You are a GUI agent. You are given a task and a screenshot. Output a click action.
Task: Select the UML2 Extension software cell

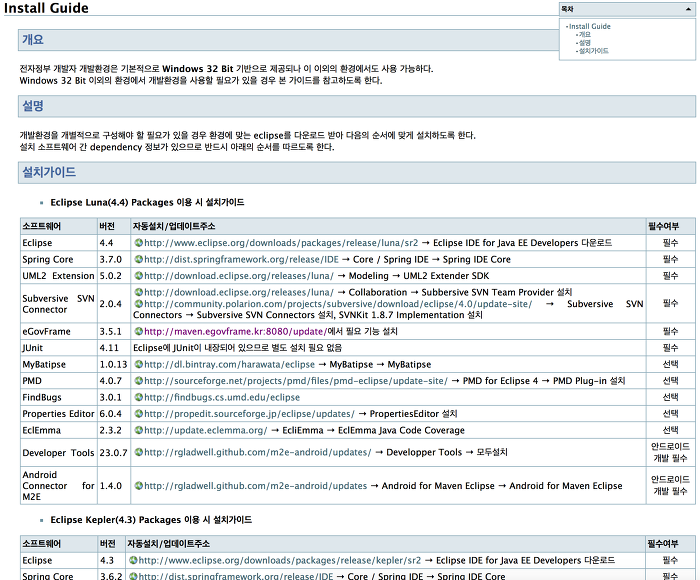(x=59, y=276)
